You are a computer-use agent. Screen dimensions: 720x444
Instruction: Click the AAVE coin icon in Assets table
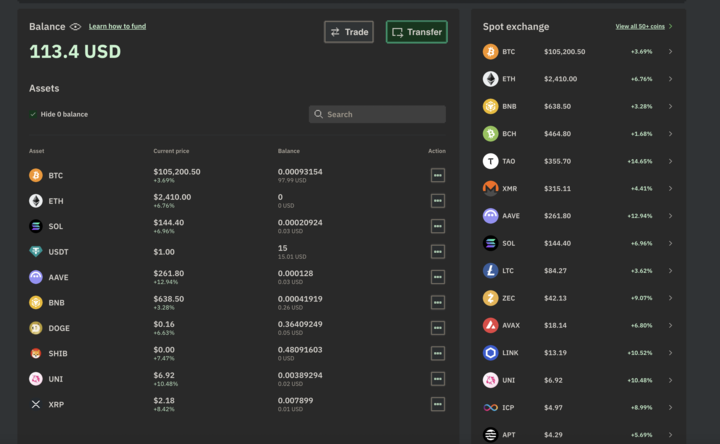pos(36,277)
